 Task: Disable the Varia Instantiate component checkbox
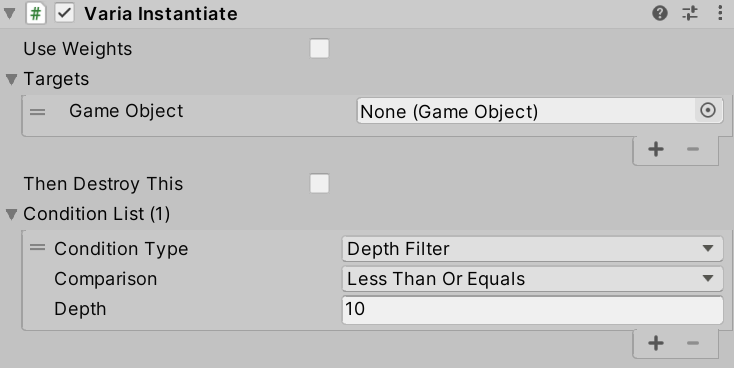(64, 13)
